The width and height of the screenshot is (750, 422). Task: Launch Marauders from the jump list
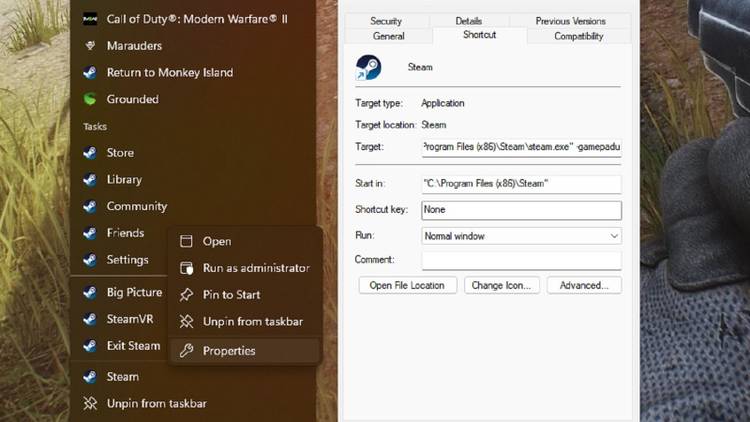[x=193, y=46]
